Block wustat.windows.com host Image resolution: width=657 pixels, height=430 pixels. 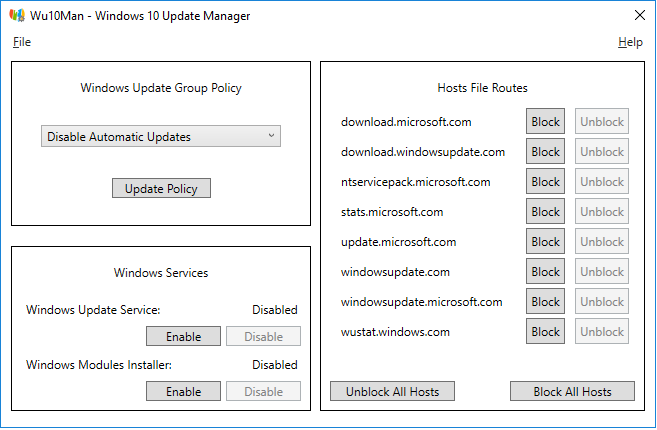click(546, 332)
